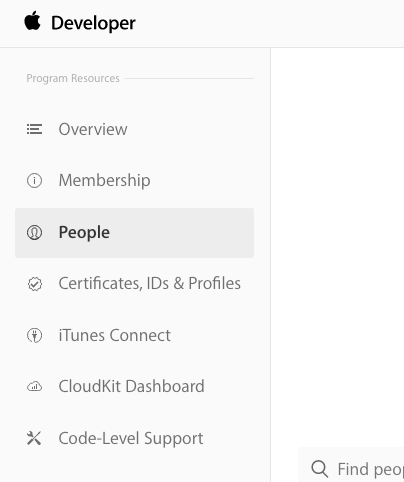Click the iTunes Connect plug icon
404x482 pixels.
click(34, 335)
